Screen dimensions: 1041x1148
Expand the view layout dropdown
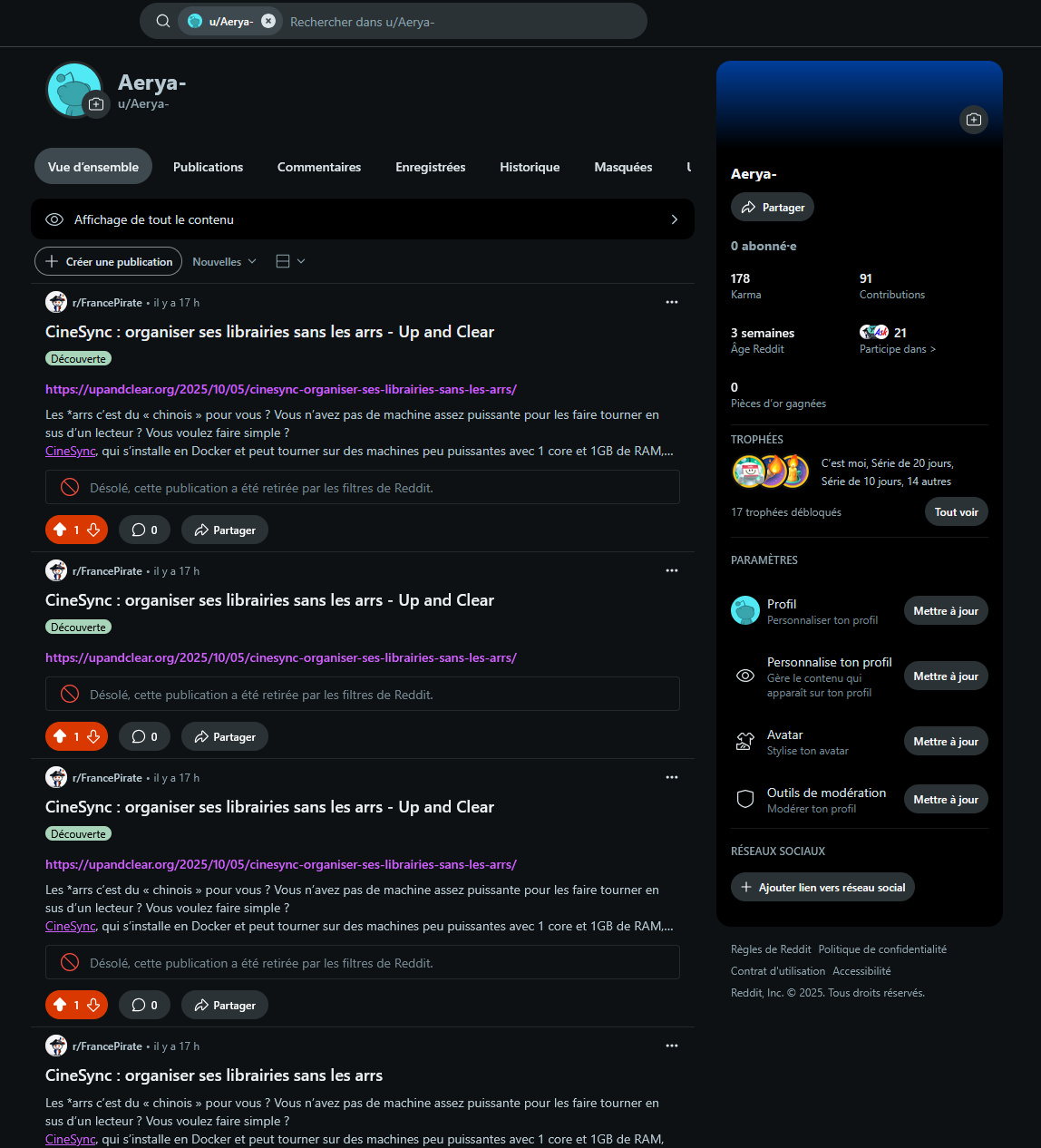pos(290,261)
